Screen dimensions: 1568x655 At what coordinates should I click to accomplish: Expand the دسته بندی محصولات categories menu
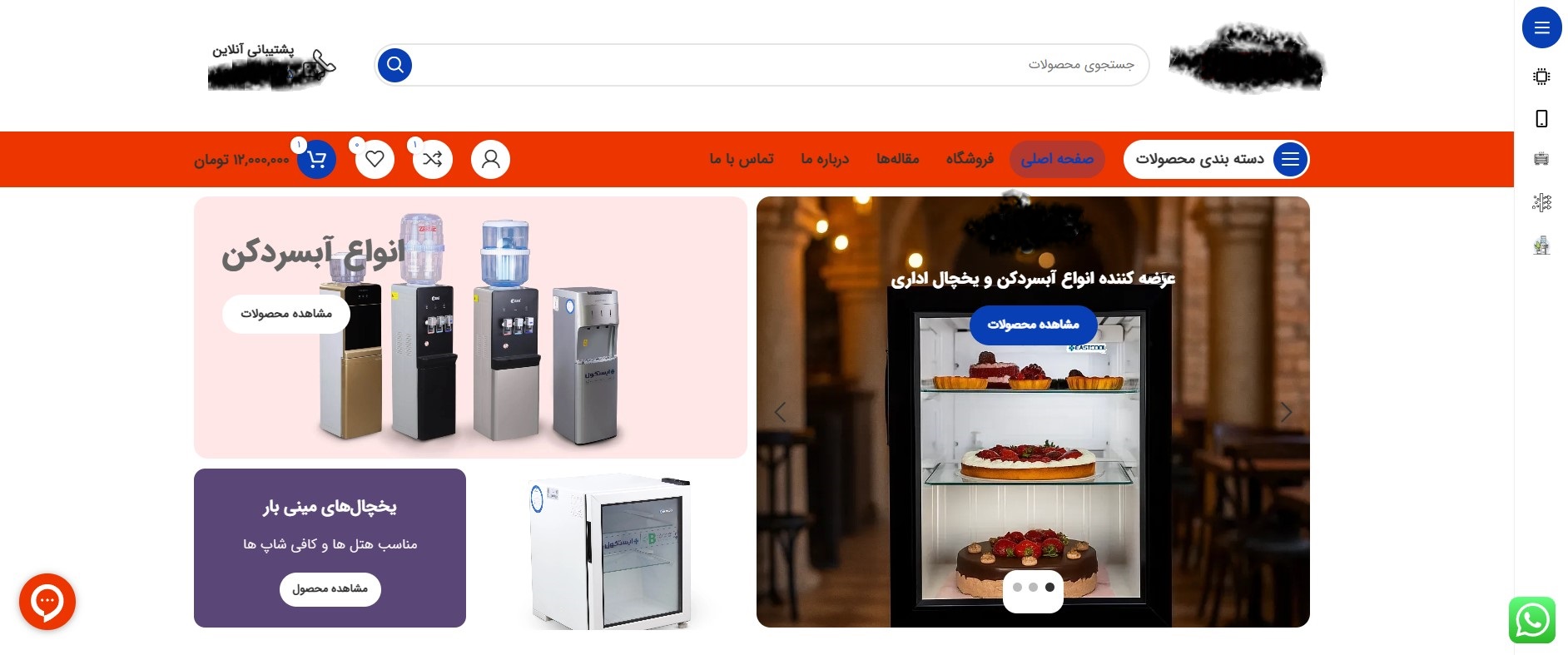pos(1216,159)
